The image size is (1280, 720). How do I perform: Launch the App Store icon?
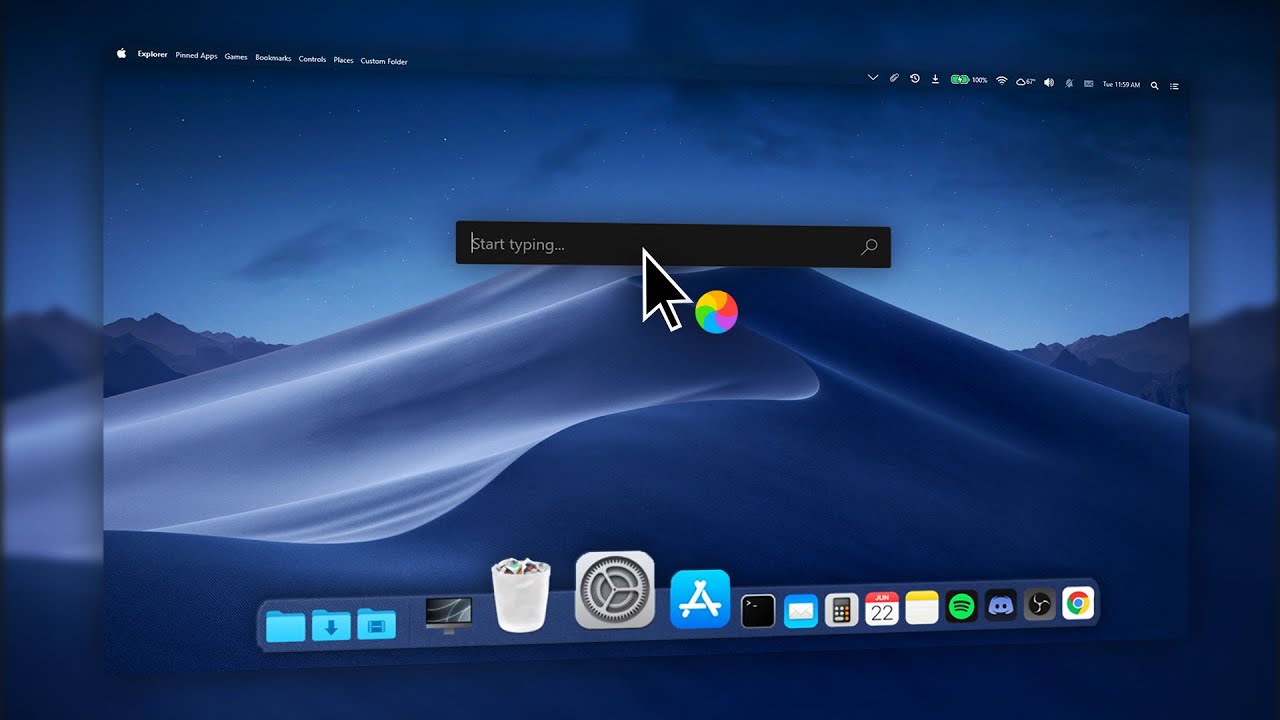(700, 599)
